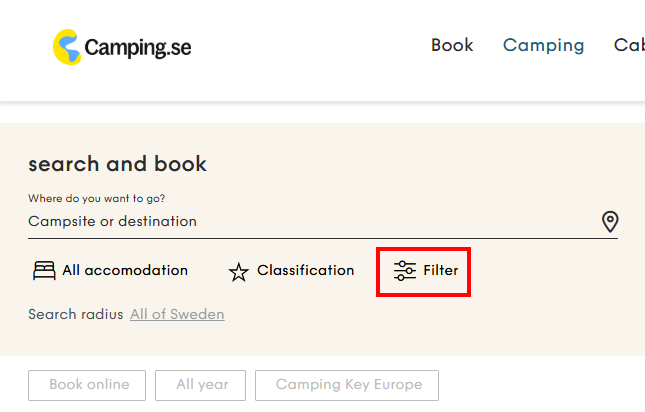Select the partially visible Cab… navigation item
Image resolution: width=645 pixels, height=412 pixels.
(629, 45)
